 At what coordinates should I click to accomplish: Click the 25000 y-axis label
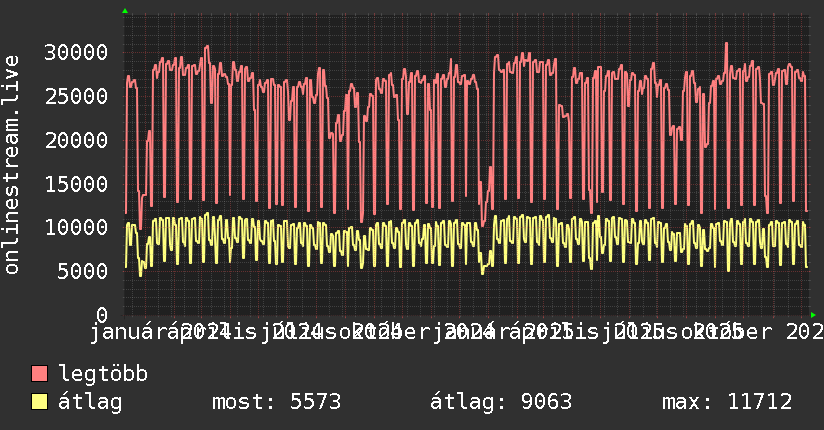[x=76, y=96]
